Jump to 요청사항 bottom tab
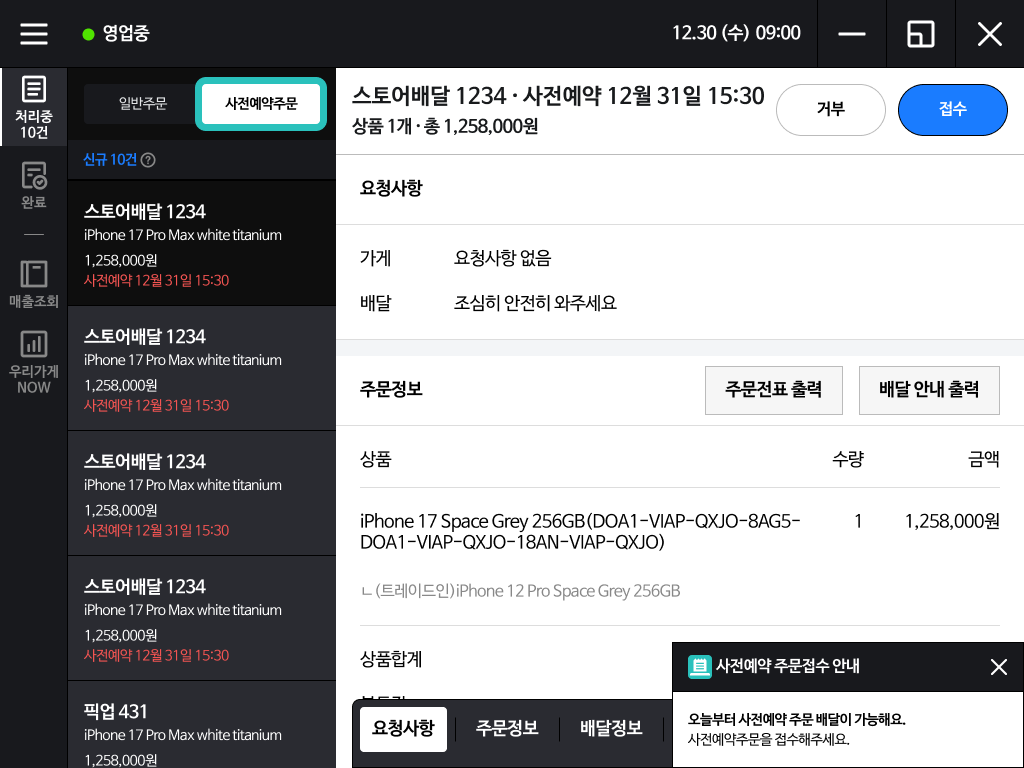This screenshot has width=1024, height=768. click(x=404, y=729)
